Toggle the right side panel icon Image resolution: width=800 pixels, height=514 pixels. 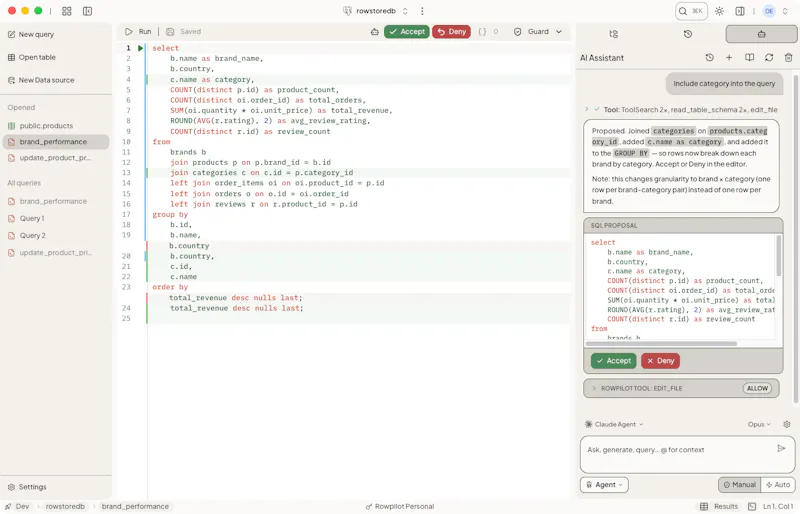[x=740, y=11]
